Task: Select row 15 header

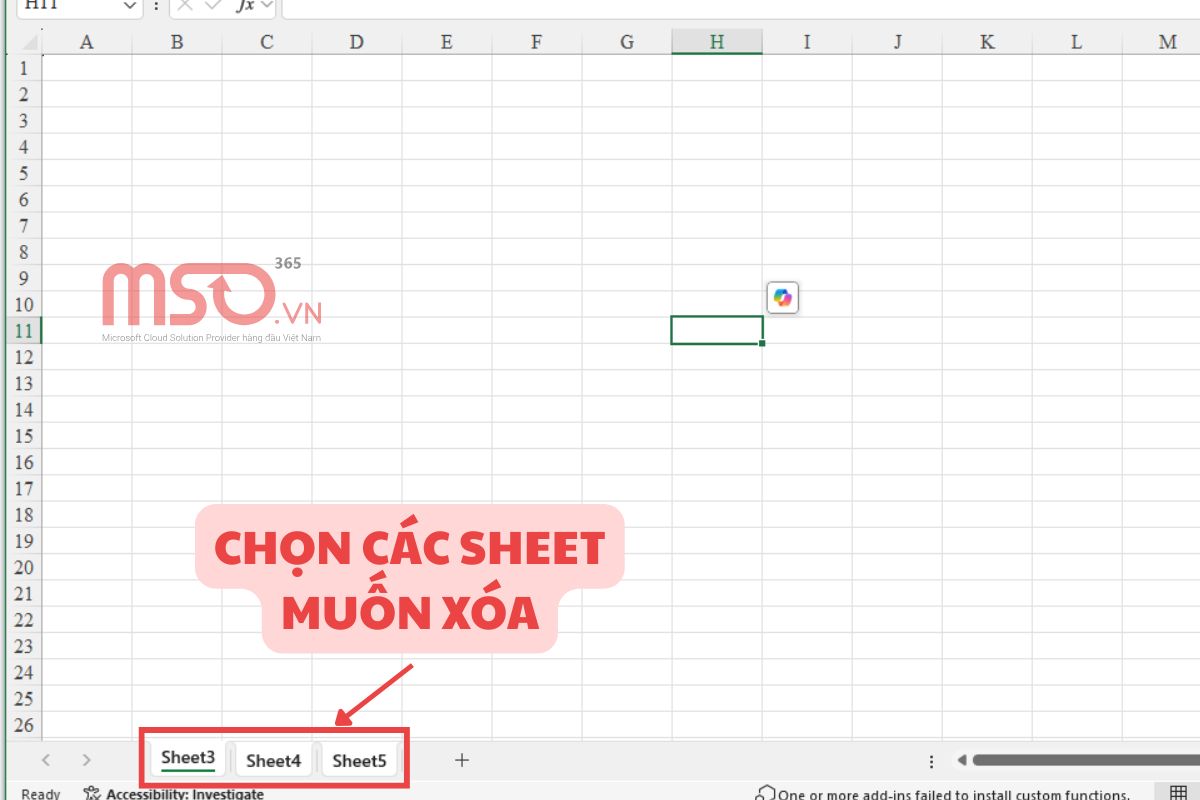Action: (25, 436)
